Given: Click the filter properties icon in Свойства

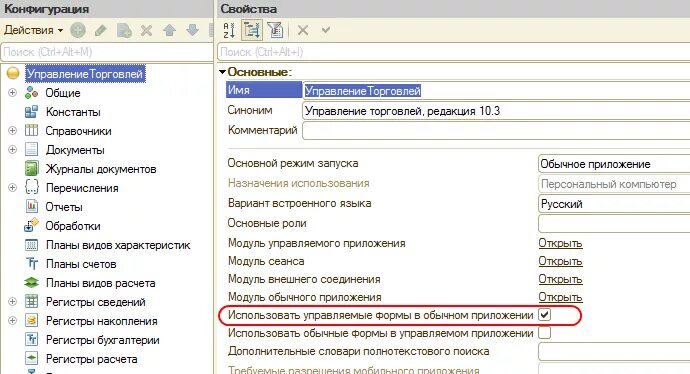Looking at the screenshot, I should pos(275,30).
